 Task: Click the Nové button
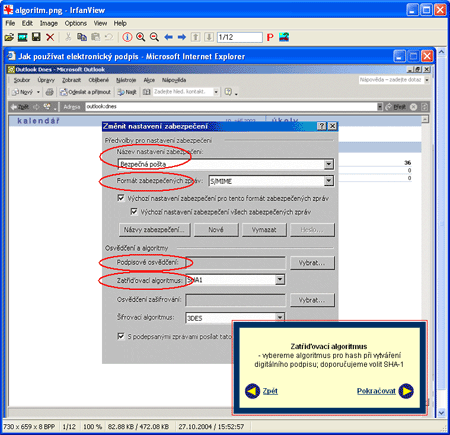pyautogui.click(x=216, y=230)
